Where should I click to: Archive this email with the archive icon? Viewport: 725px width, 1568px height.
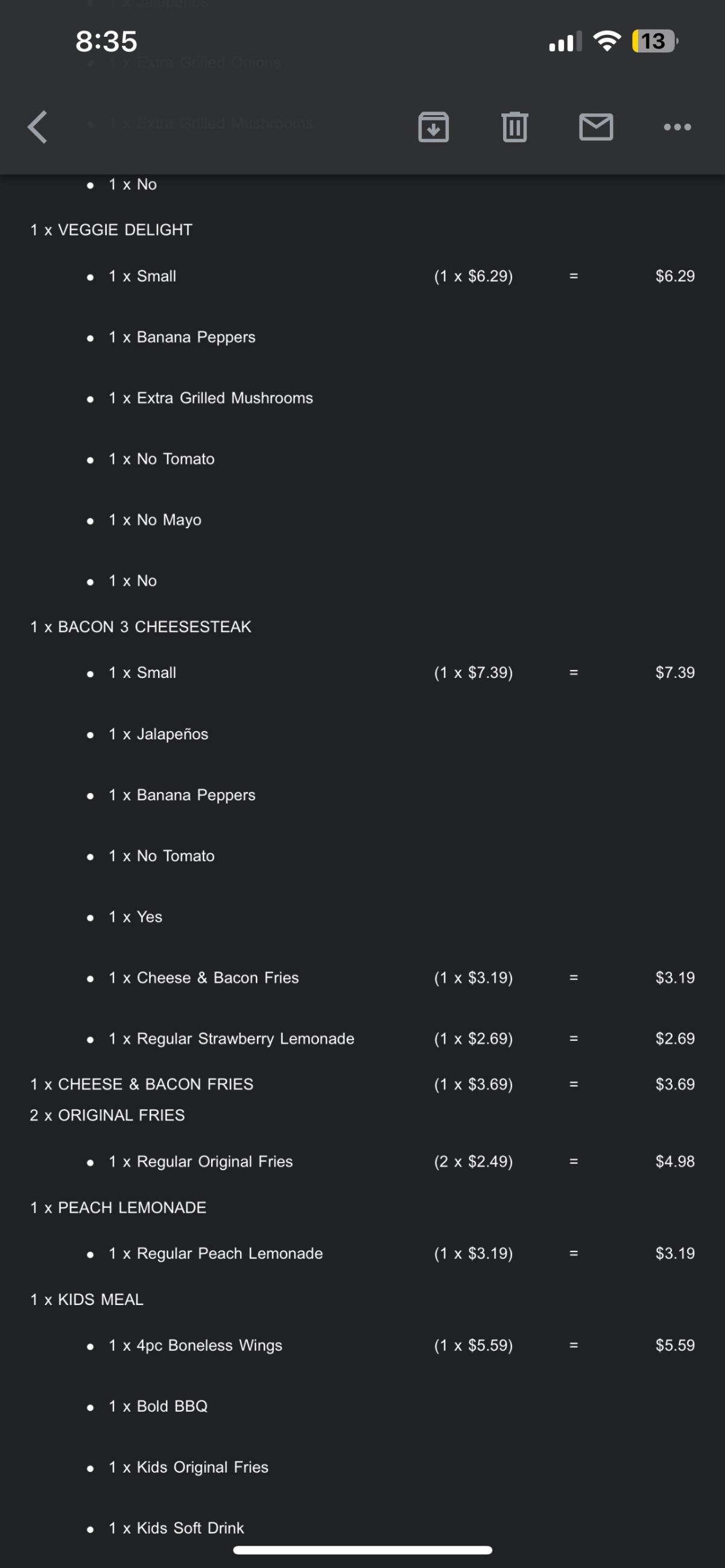(x=434, y=127)
